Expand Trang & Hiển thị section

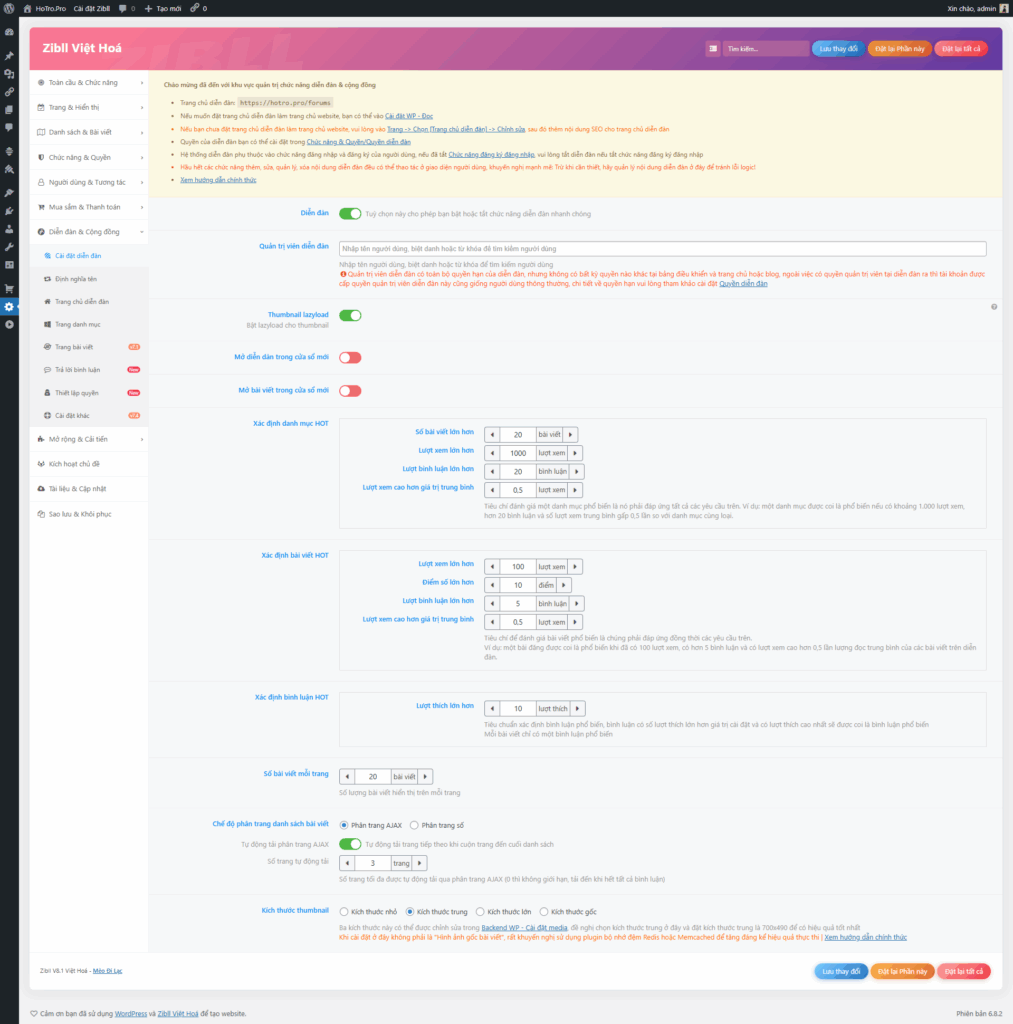tap(89, 107)
